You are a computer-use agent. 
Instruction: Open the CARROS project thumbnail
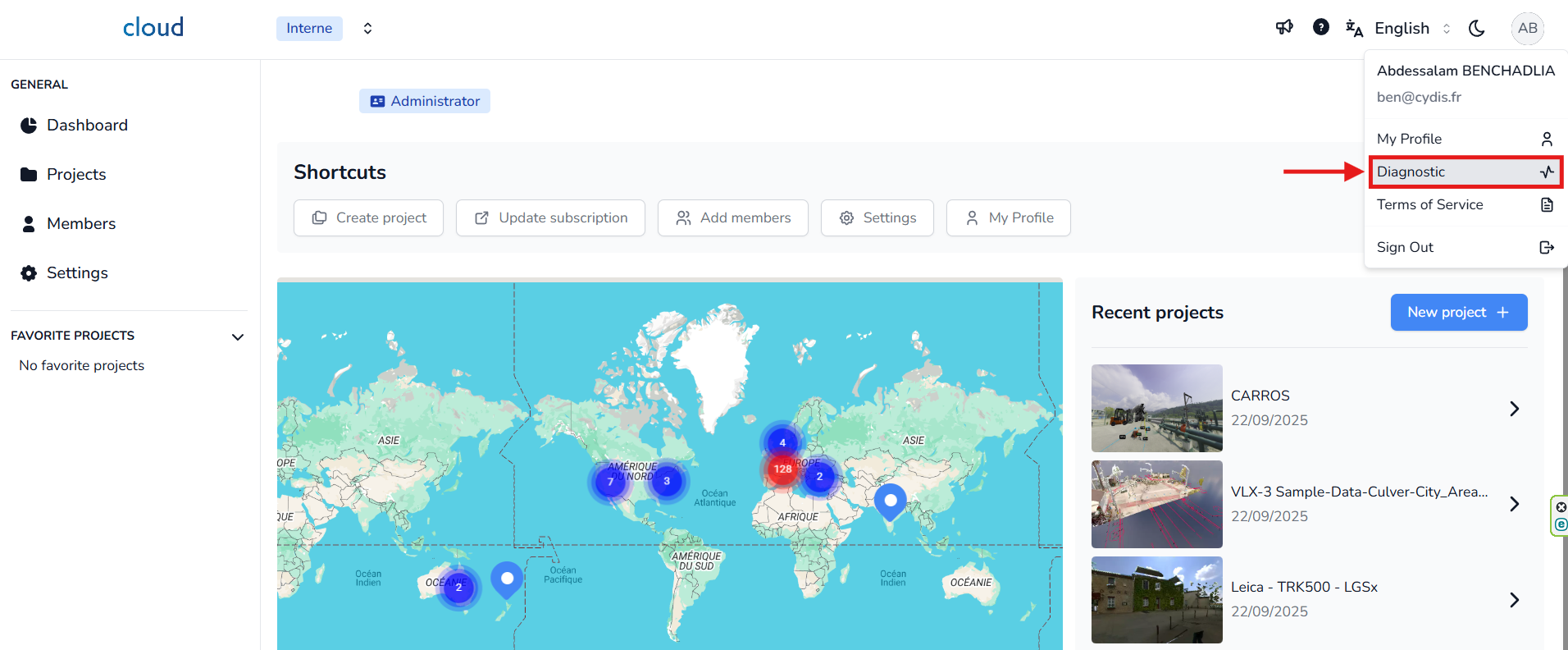[x=1156, y=408]
